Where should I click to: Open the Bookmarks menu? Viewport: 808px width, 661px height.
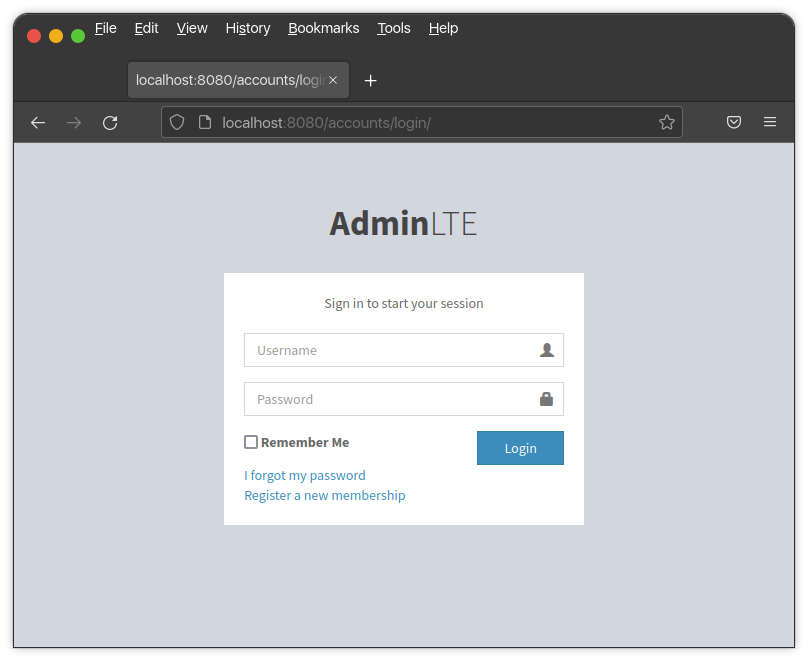[324, 28]
